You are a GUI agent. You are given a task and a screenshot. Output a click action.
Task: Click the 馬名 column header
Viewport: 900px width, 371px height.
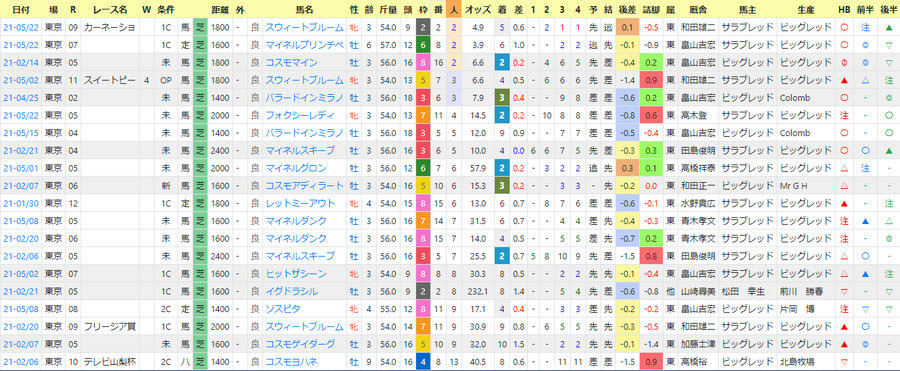(304, 10)
